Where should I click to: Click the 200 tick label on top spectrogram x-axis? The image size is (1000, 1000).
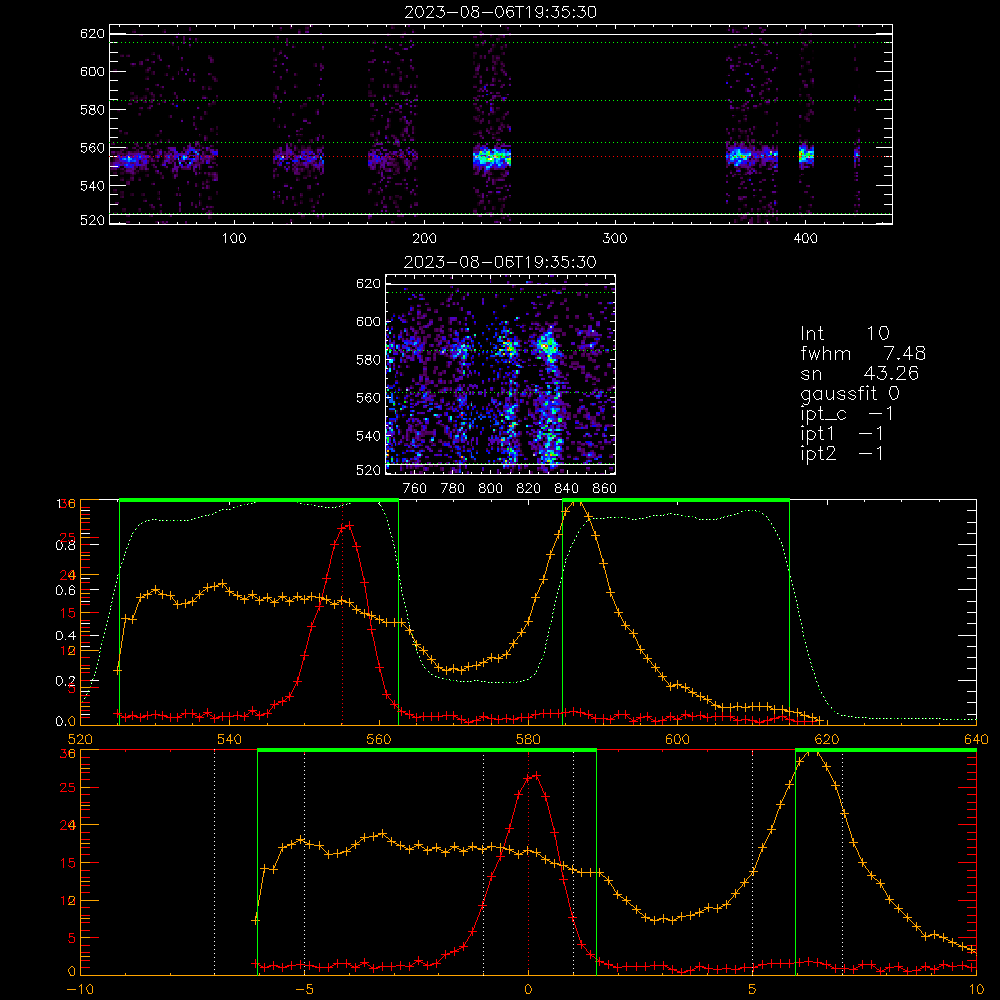pos(424,239)
